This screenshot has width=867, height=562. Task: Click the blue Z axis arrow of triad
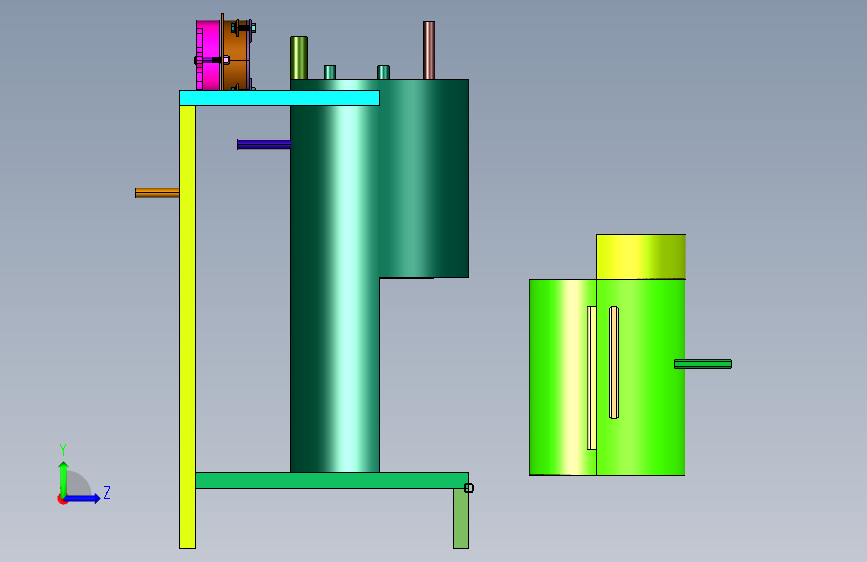pos(82,498)
